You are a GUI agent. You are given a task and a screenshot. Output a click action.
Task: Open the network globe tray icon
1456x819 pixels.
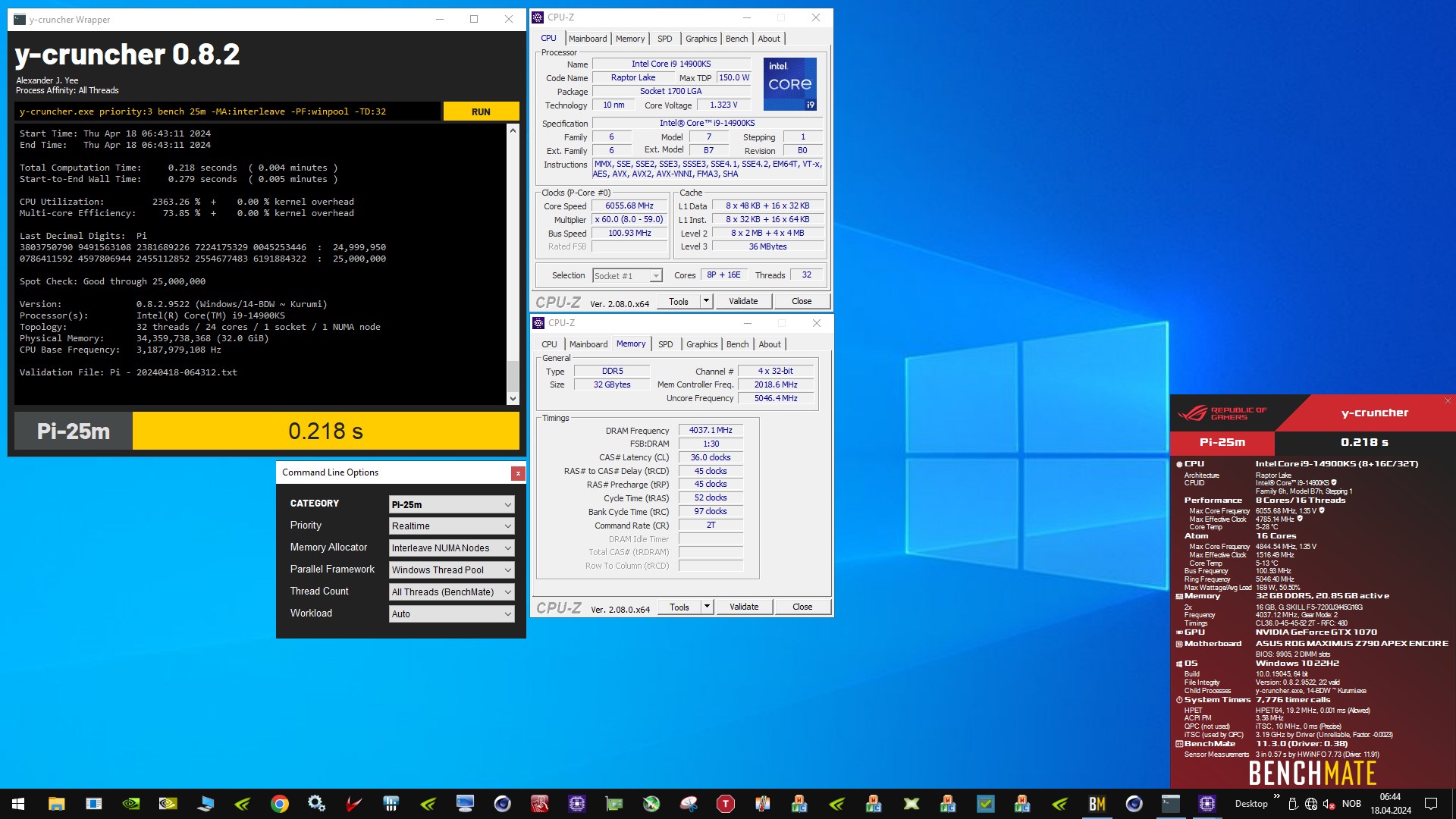pos(1311,804)
